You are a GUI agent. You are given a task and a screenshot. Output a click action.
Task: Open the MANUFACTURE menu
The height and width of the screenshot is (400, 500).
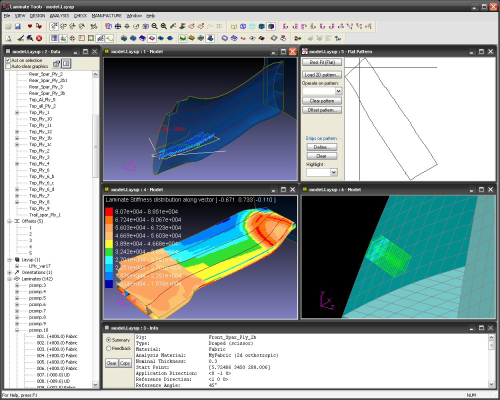click(x=107, y=16)
